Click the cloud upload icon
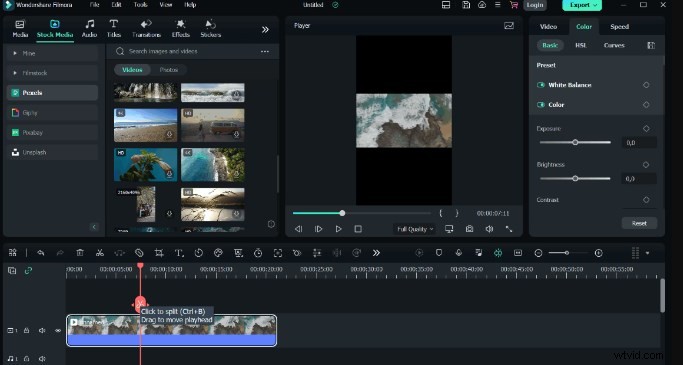 point(482,5)
